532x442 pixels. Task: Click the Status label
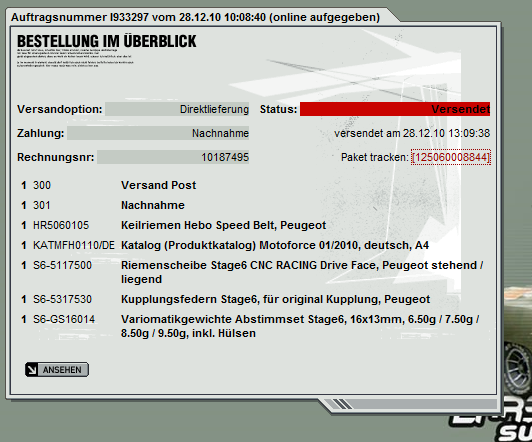[278, 109]
